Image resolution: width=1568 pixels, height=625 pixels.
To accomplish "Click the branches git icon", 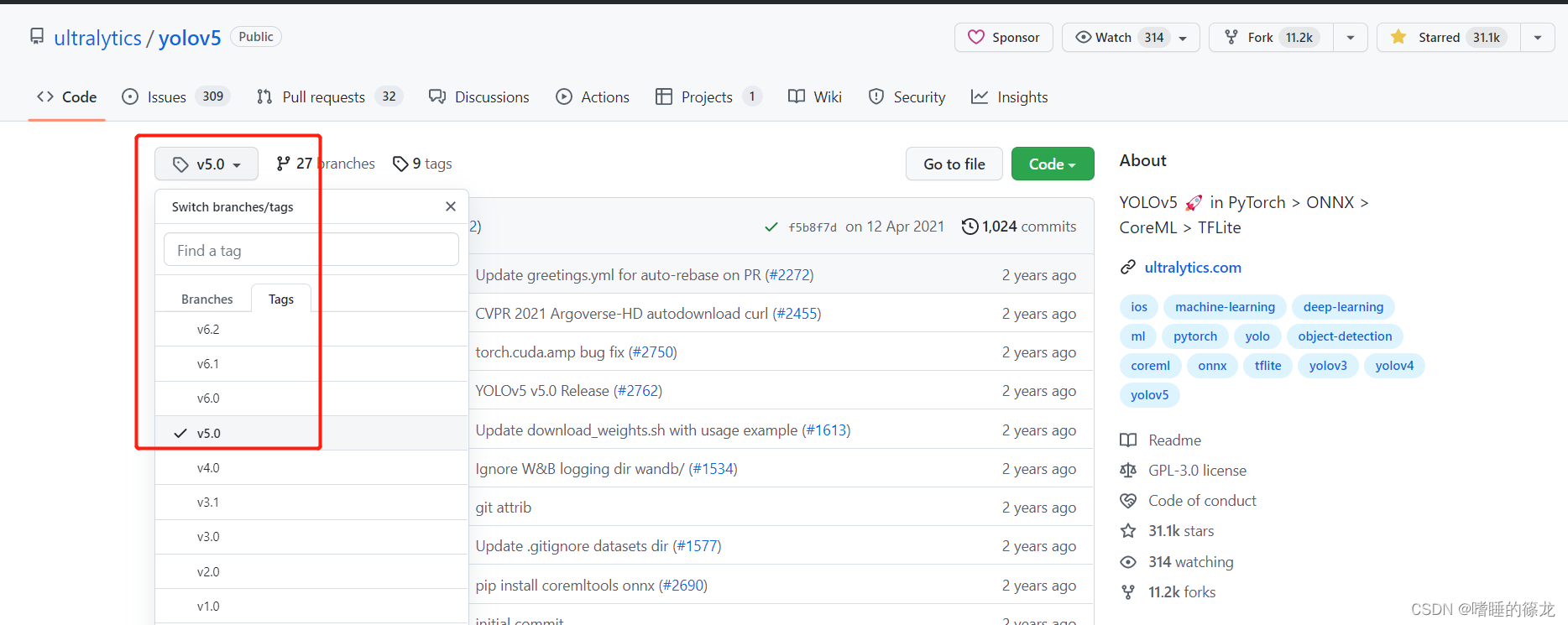I will point(284,164).
